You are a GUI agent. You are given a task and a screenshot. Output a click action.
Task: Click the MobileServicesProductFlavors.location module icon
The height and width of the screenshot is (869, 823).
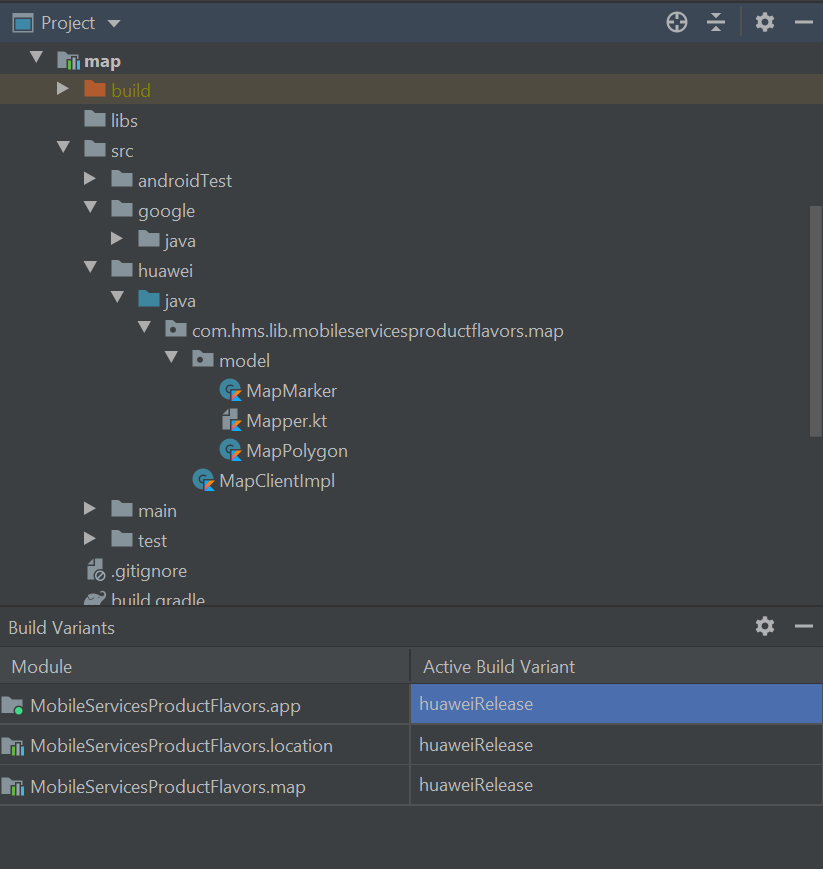pos(13,746)
